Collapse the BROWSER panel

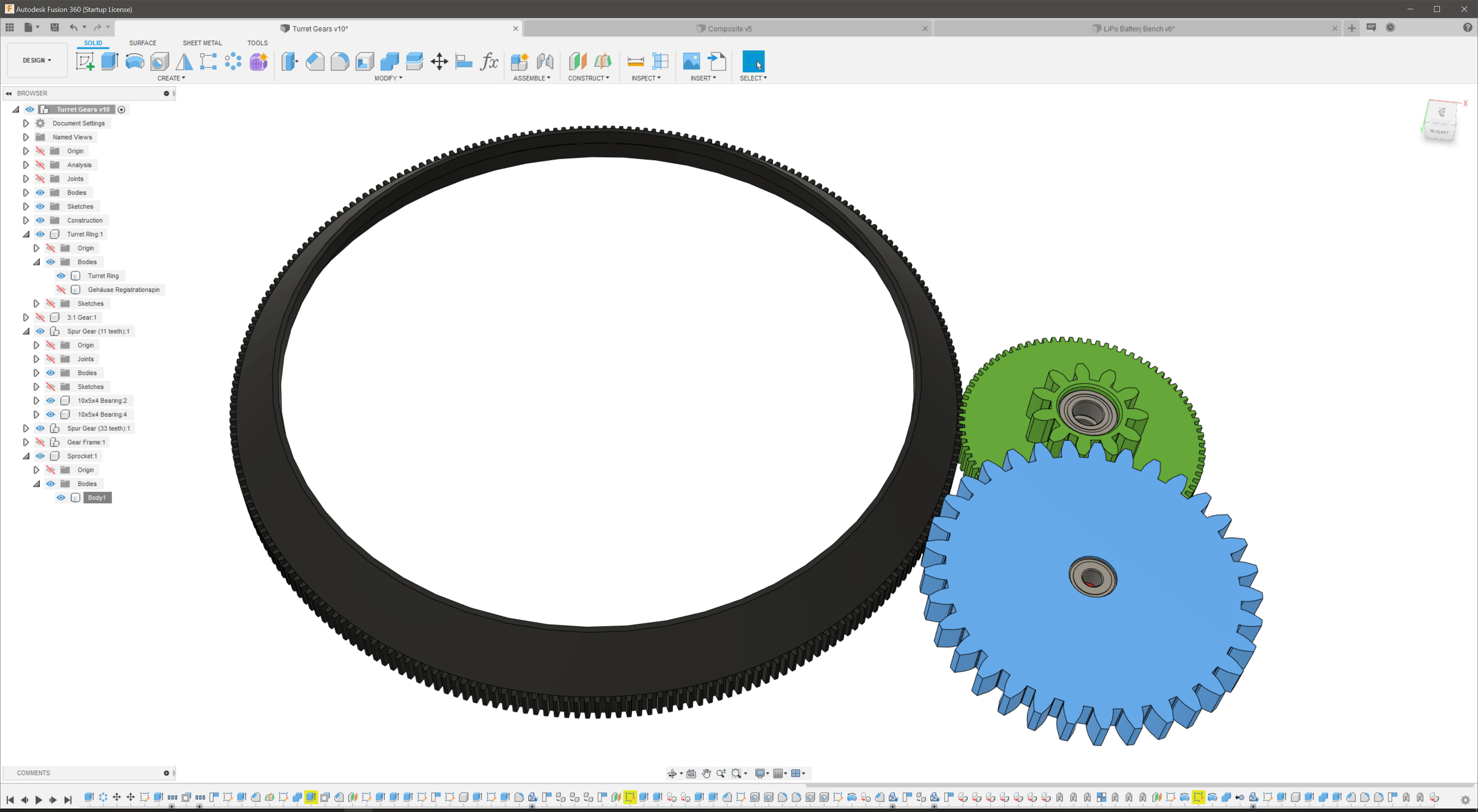[x=8, y=93]
